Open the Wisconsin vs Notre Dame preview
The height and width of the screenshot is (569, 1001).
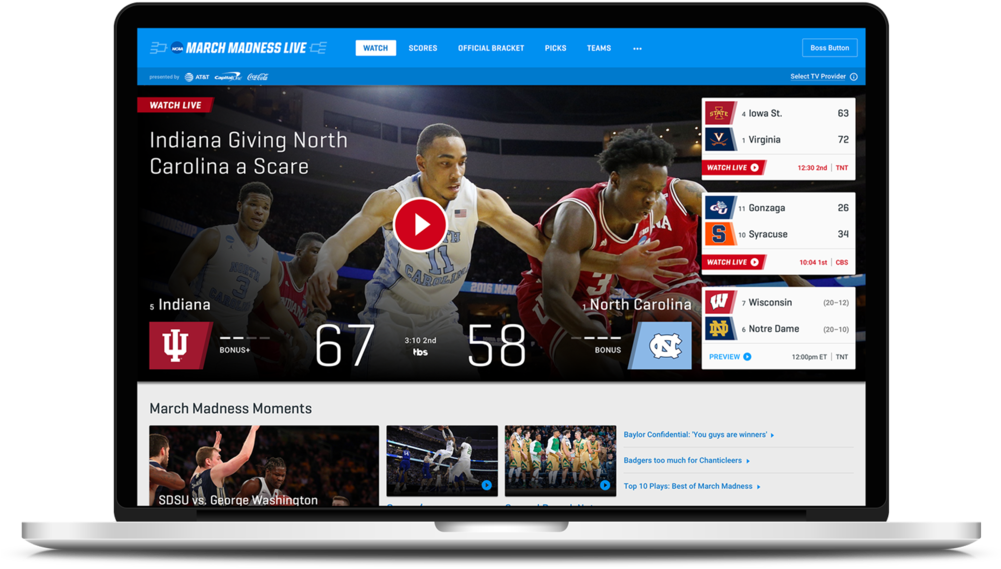[x=730, y=357]
